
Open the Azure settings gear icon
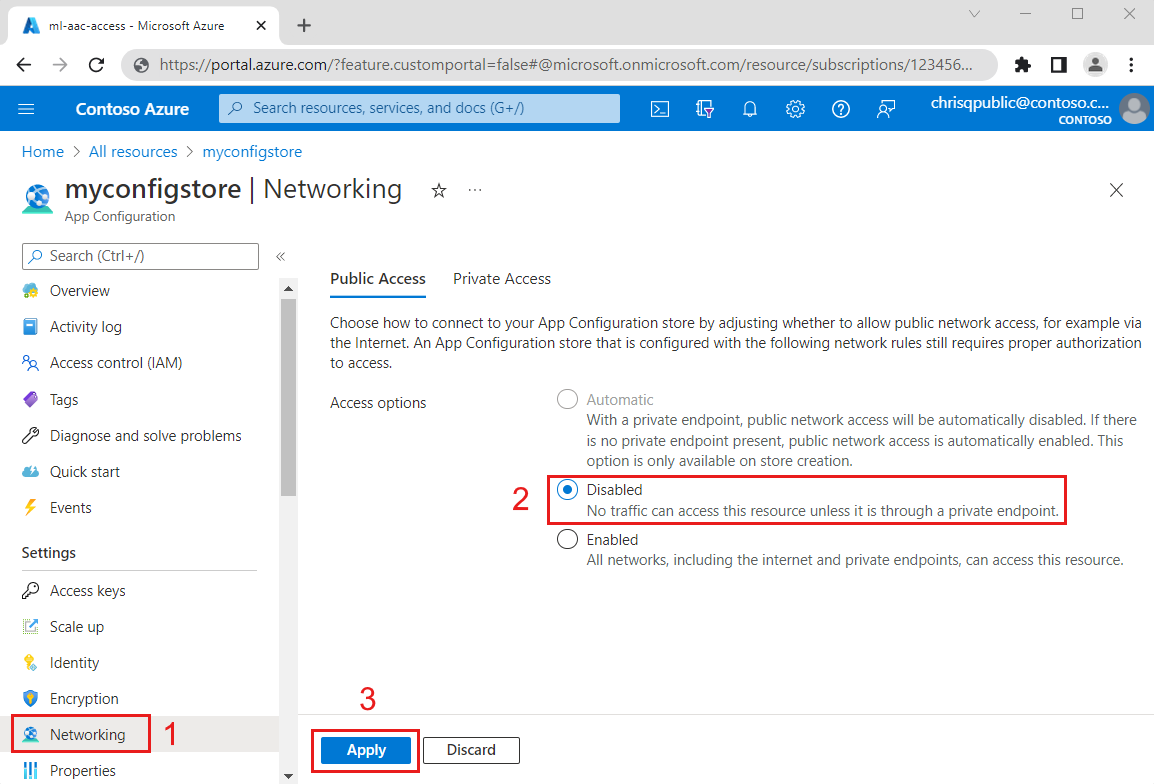pyautogui.click(x=794, y=109)
